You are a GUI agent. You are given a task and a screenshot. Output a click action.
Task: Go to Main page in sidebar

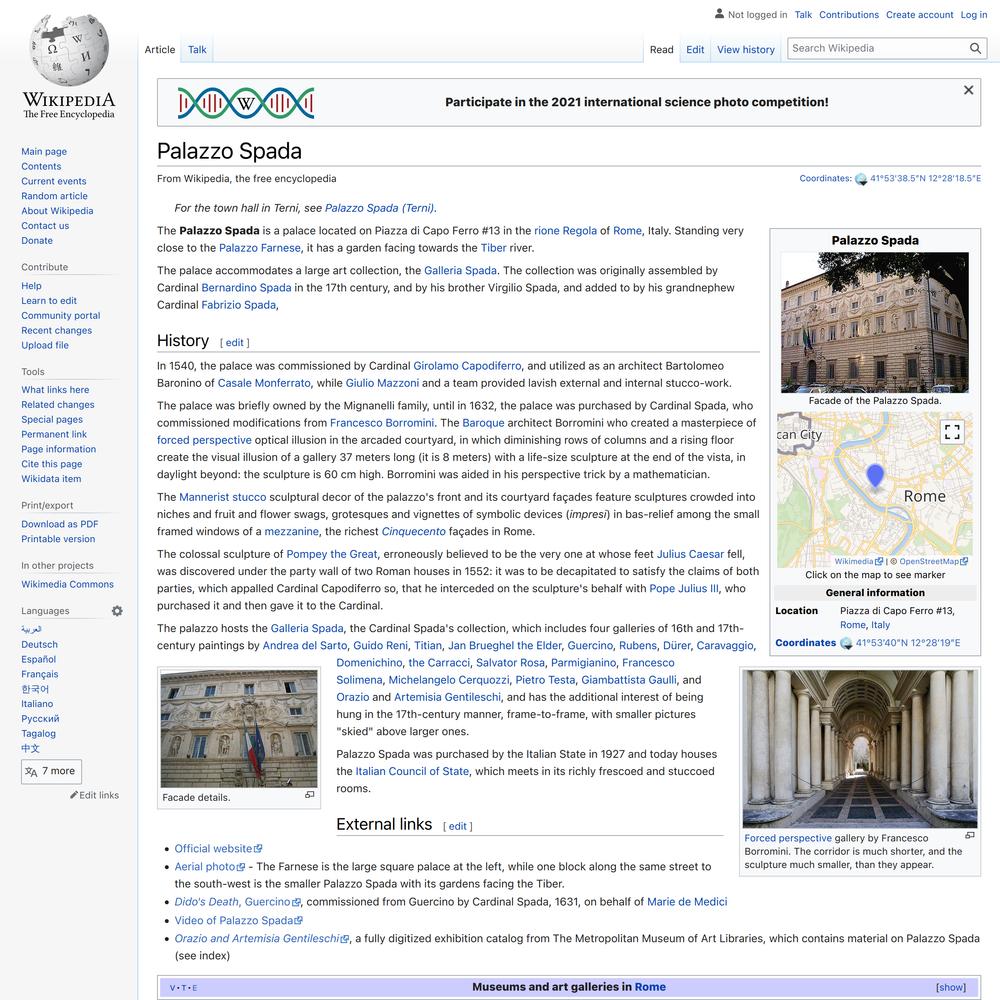pos(44,151)
